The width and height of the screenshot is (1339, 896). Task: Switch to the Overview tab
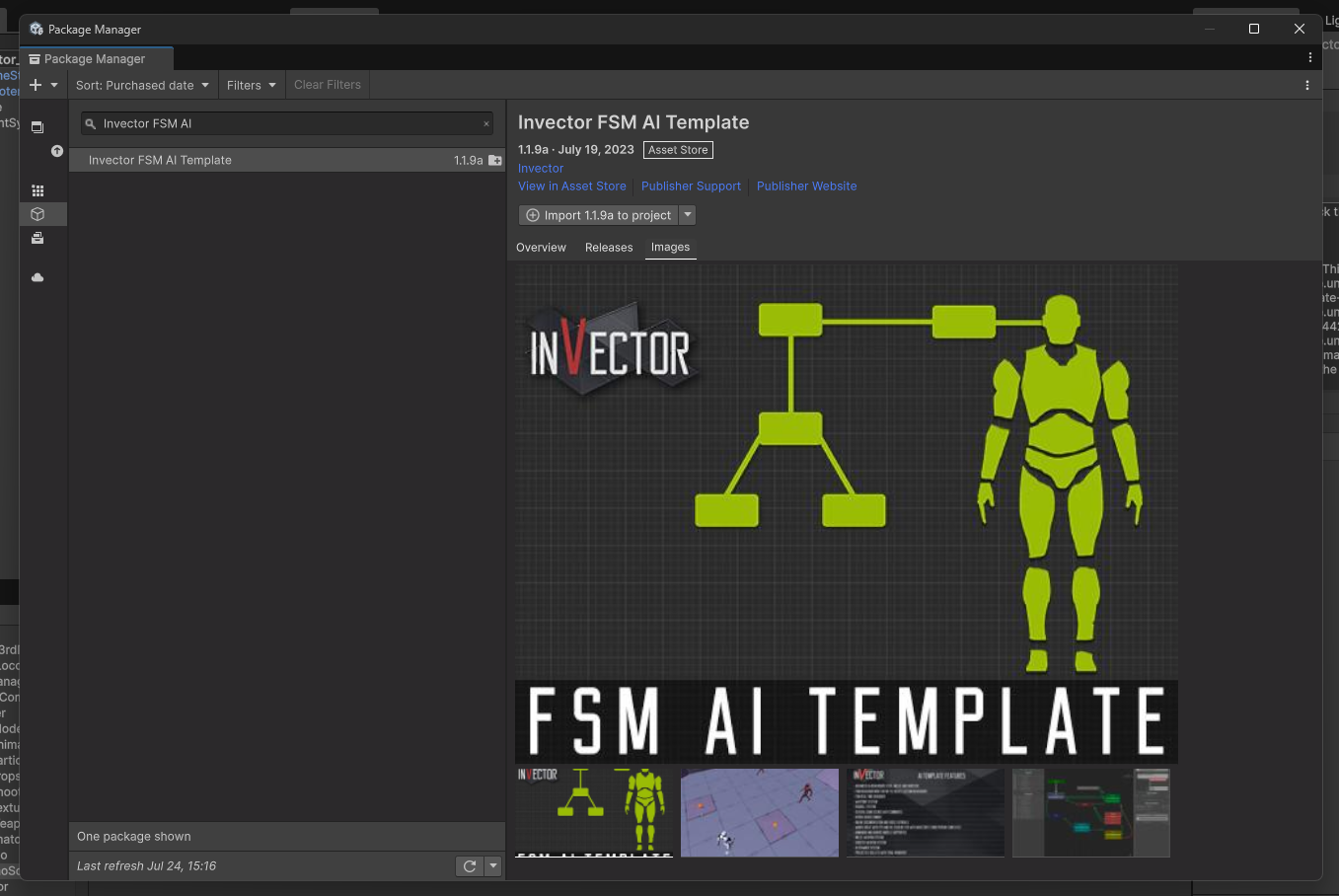541,248
